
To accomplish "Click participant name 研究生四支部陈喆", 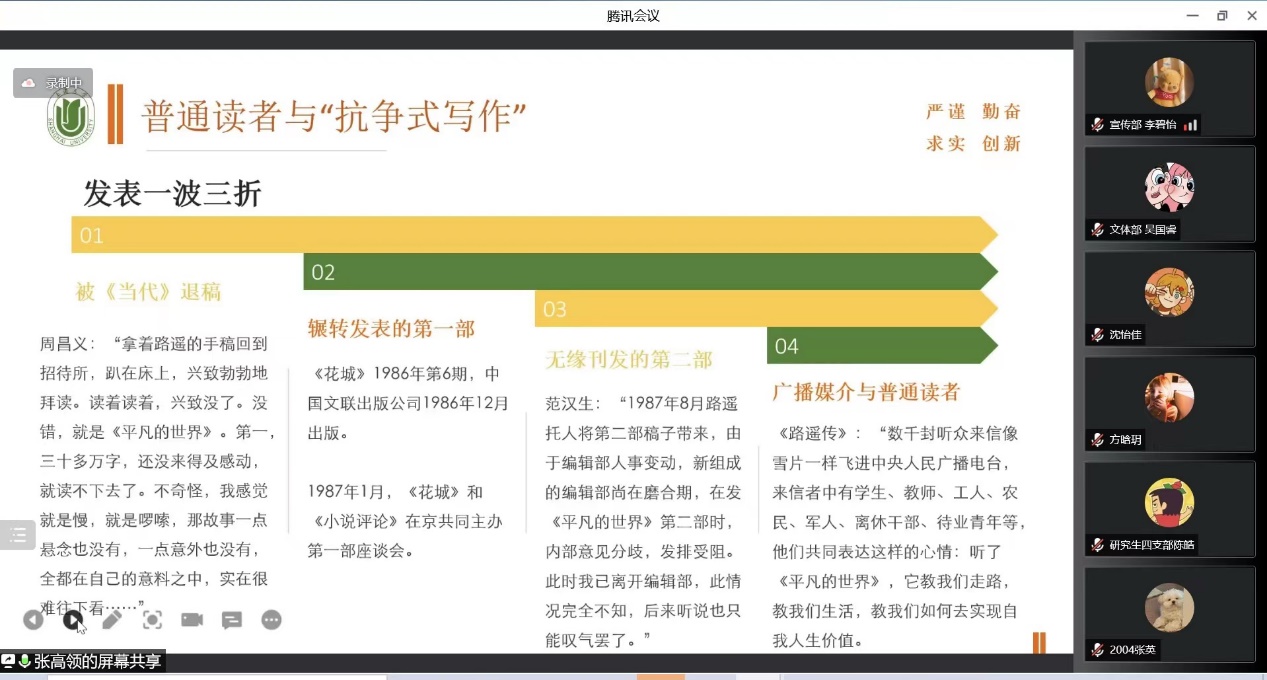I will point(1152,545).
